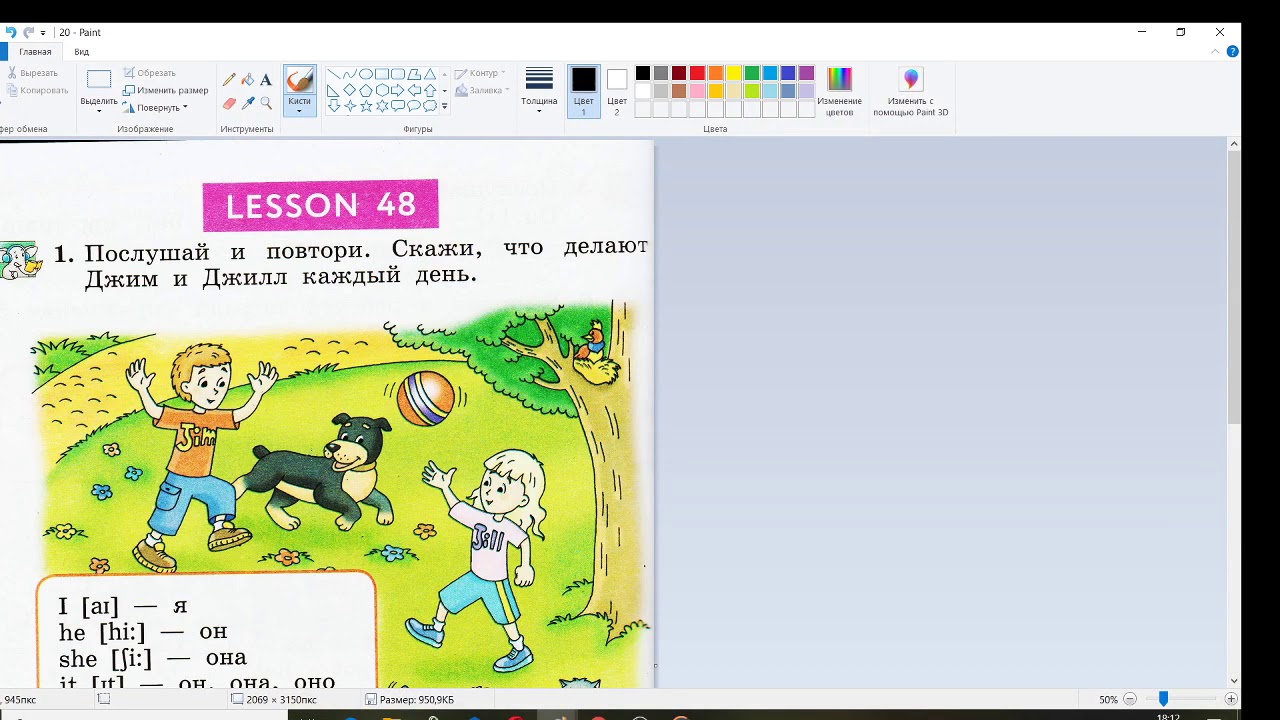Click the LESSON 48 heading on canvas

(320, 206)
